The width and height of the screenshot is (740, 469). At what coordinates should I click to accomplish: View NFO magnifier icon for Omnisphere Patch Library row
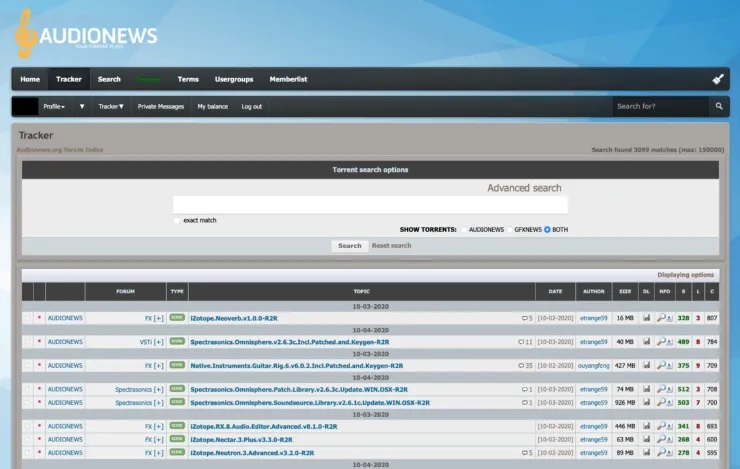661,389
